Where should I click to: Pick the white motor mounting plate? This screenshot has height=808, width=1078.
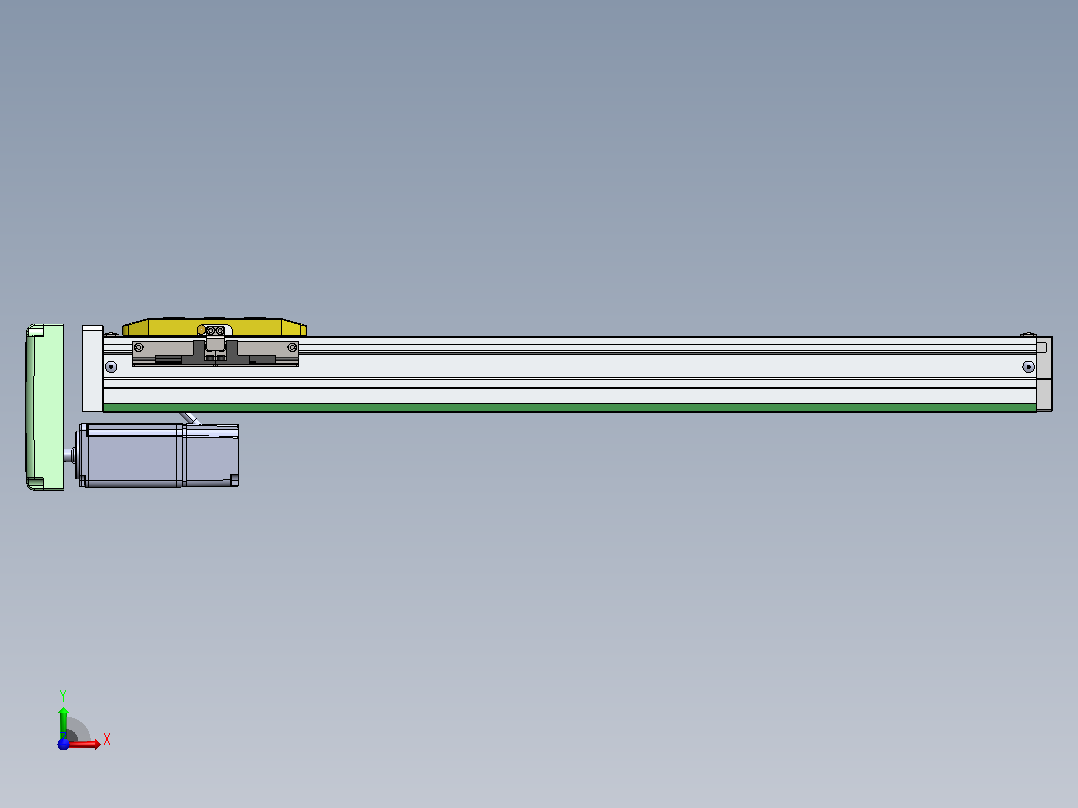tap(92, 369)
